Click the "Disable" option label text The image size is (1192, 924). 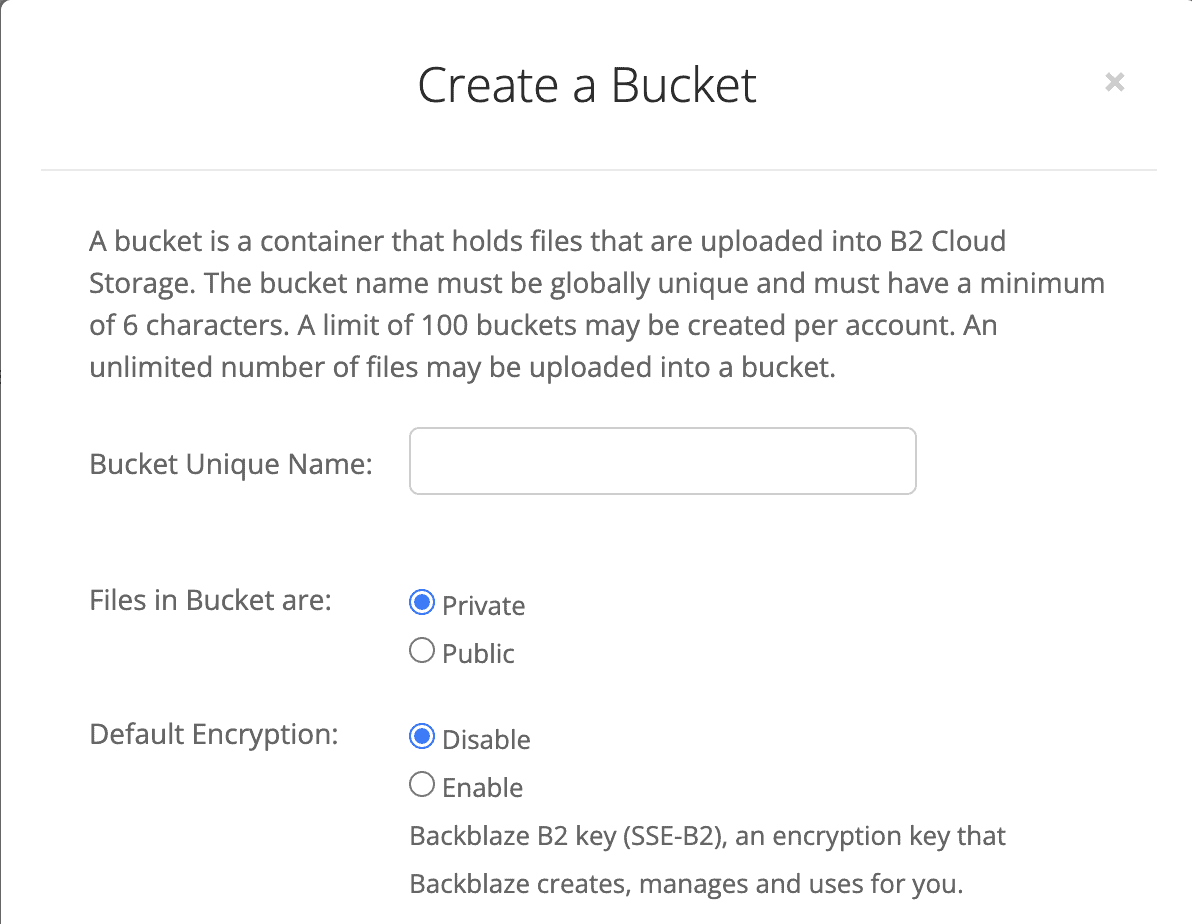[486, 740]
